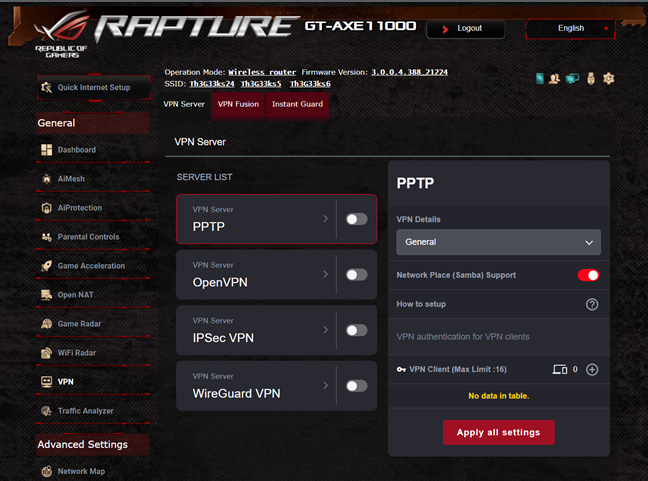Screen dimensions: 648x481
Task: Click the USB device status icon
Action: (591, 78)
